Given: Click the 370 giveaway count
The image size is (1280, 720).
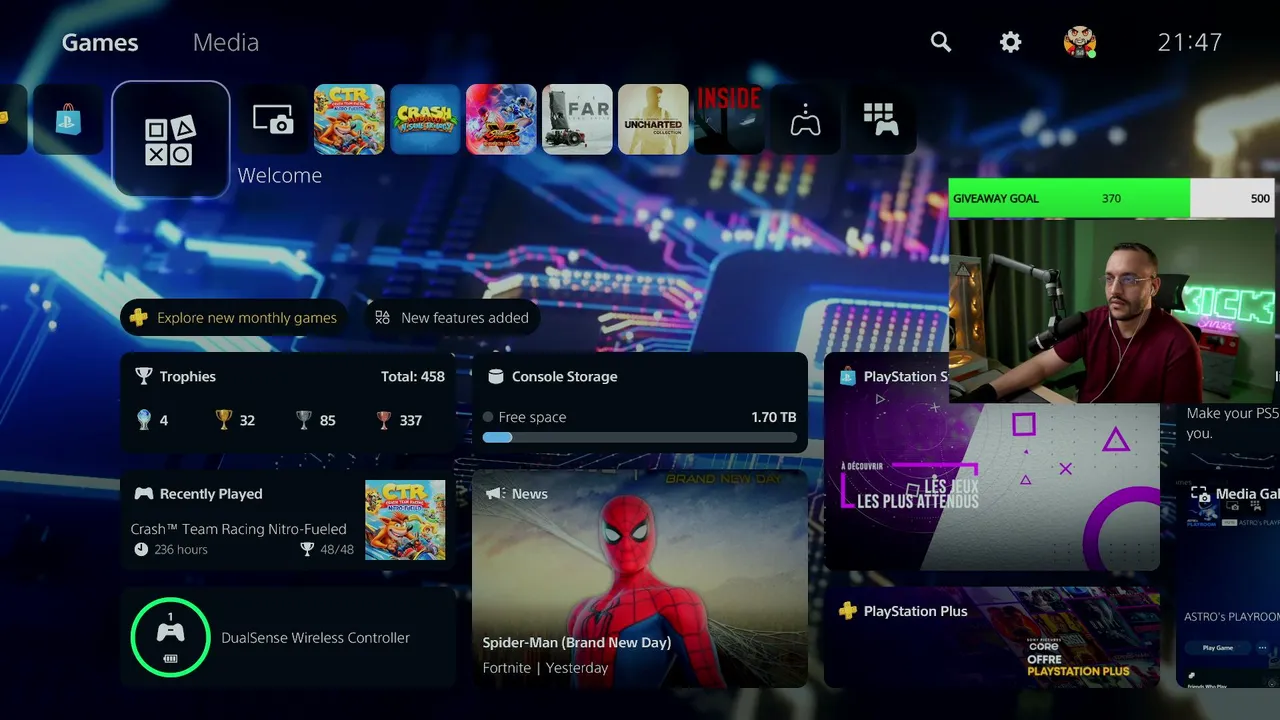Looking at the screenshot, I should [1111, 198].
